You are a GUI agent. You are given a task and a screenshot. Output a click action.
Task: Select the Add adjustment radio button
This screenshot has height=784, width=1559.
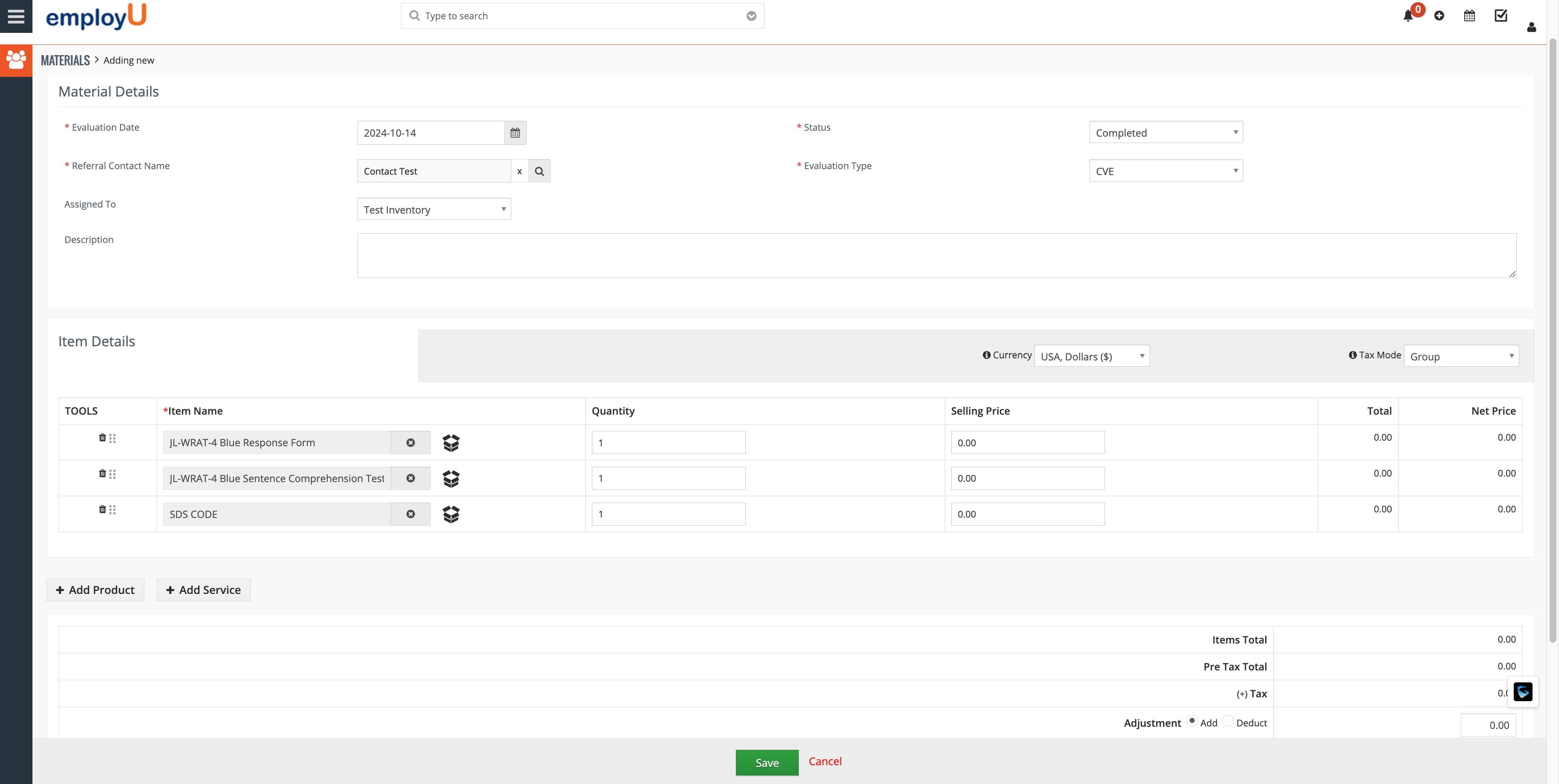pos(1192,721)
